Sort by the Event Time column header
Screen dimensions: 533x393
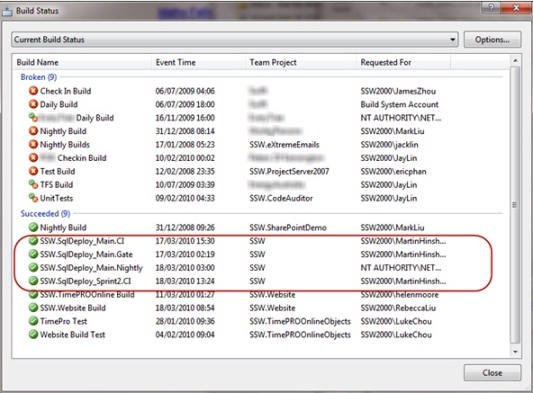tap(199, 63)
